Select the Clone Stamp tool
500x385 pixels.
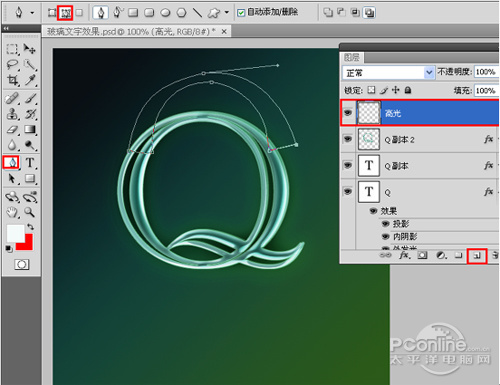(12, 114)
